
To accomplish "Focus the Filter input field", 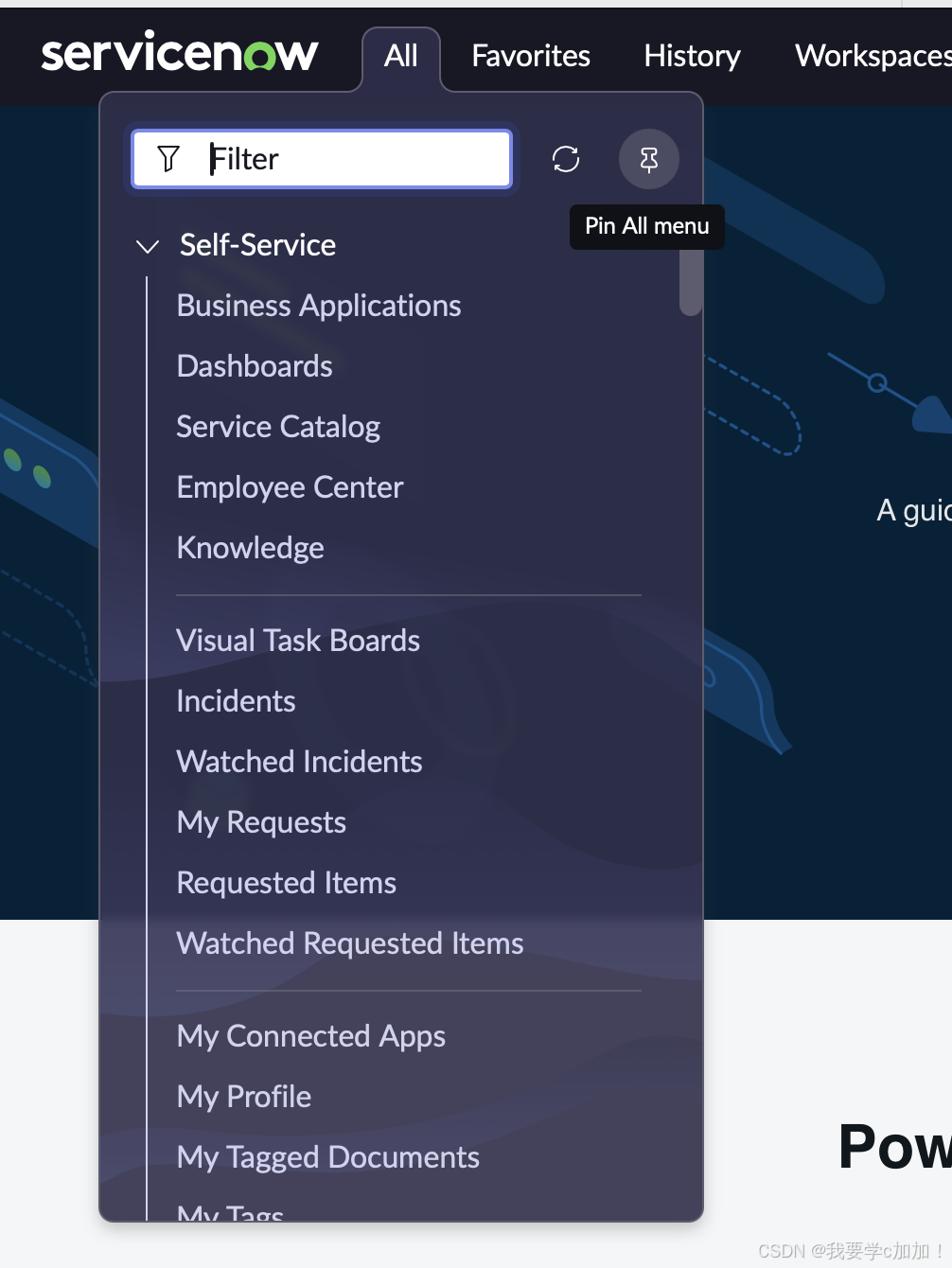I will point(322,159).
